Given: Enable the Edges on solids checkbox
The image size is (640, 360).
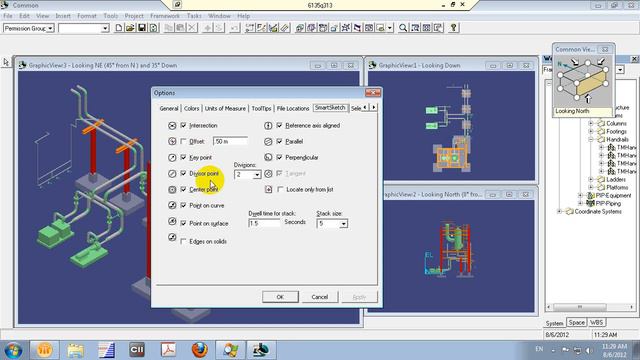Looking at the screenshot, I should click(183, 241).
